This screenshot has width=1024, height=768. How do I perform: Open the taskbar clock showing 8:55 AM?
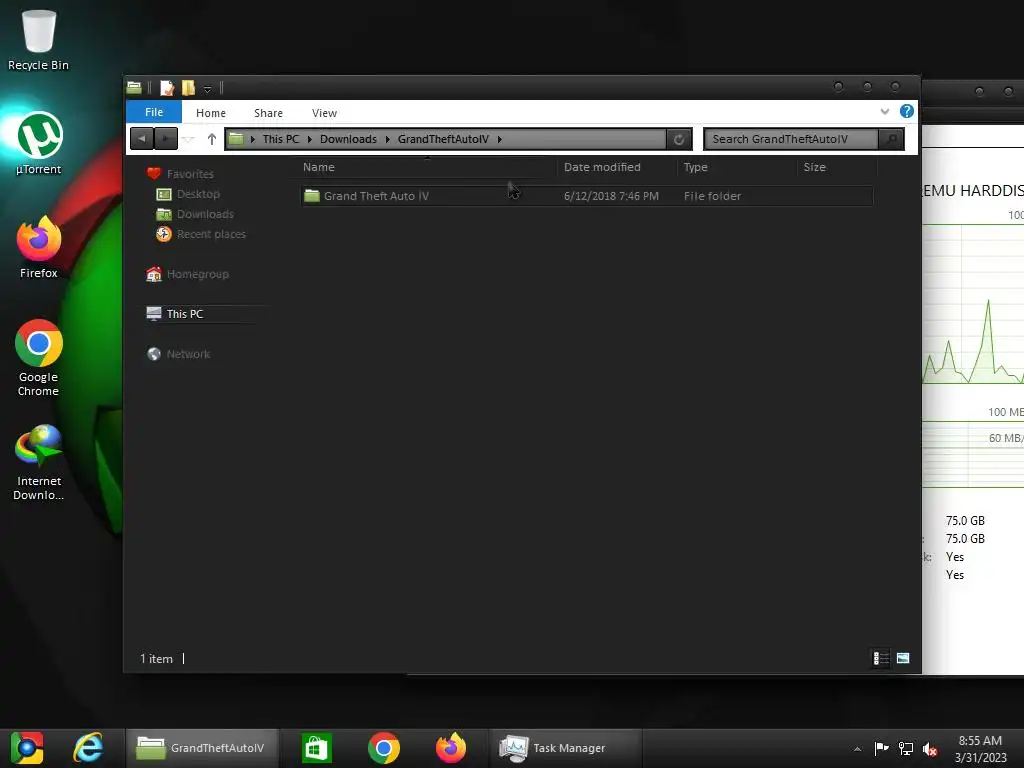click(x=980, y=749)
